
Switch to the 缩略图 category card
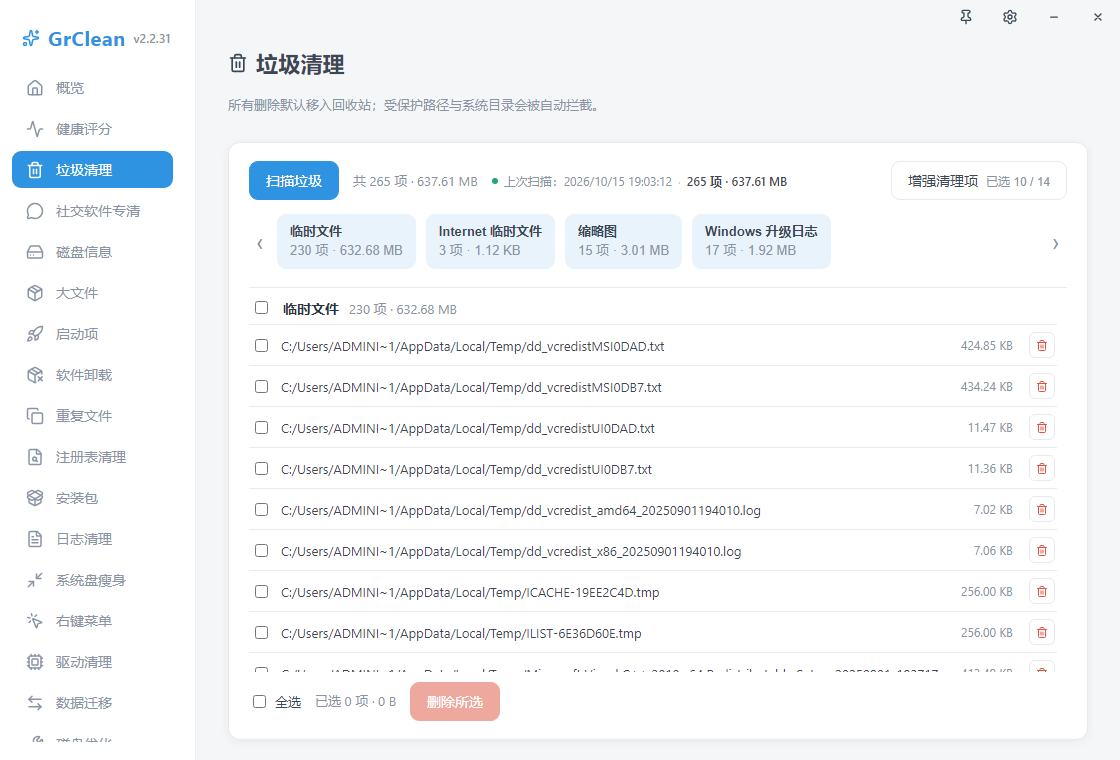pos(624,241)
